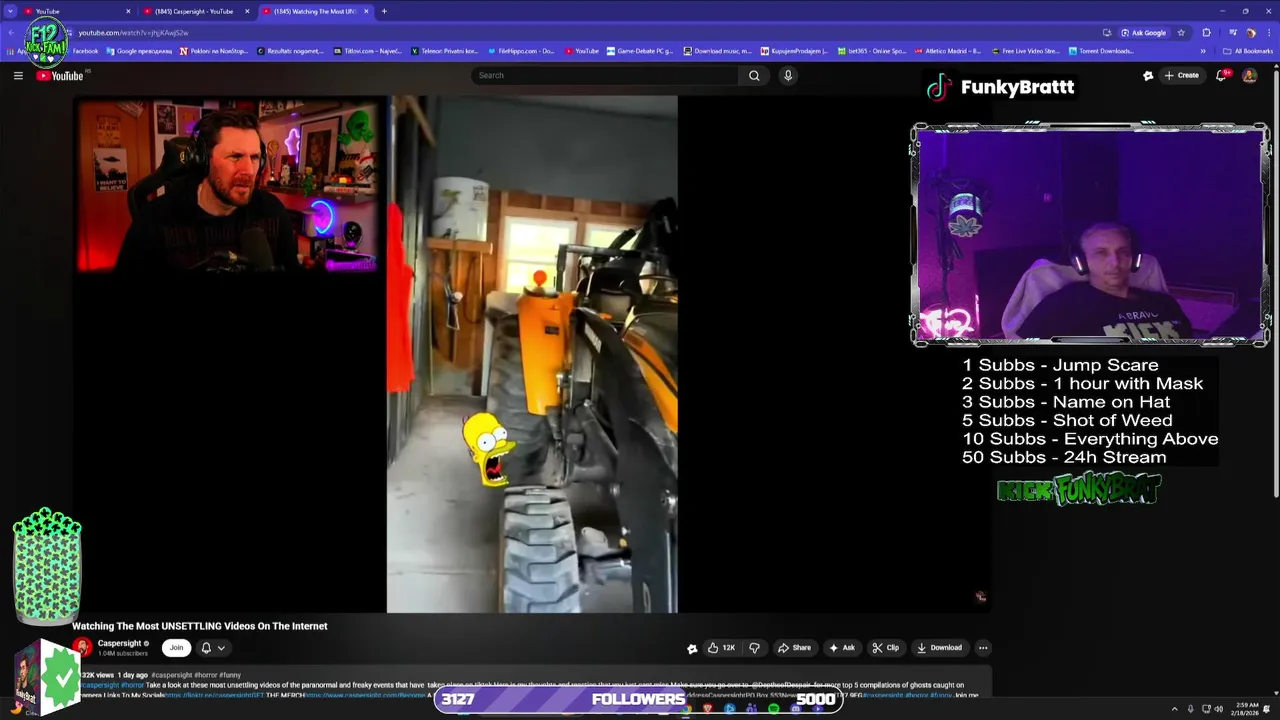This screenshot has height=720, width=1280.
Task: Create a Clip with scissors button
Action: pos(885,648)
